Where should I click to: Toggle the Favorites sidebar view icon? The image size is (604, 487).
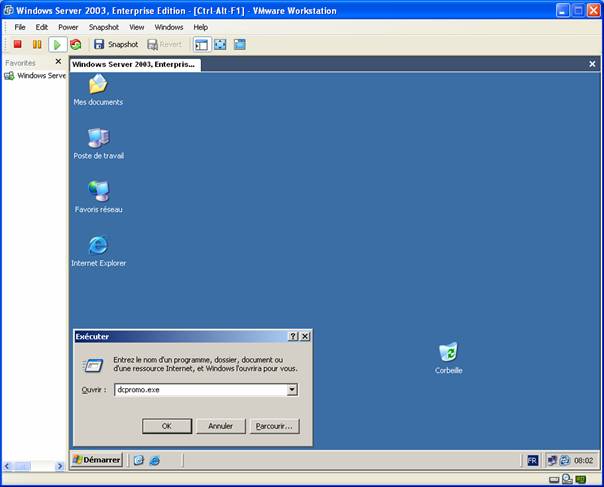[x=201, y=44]
